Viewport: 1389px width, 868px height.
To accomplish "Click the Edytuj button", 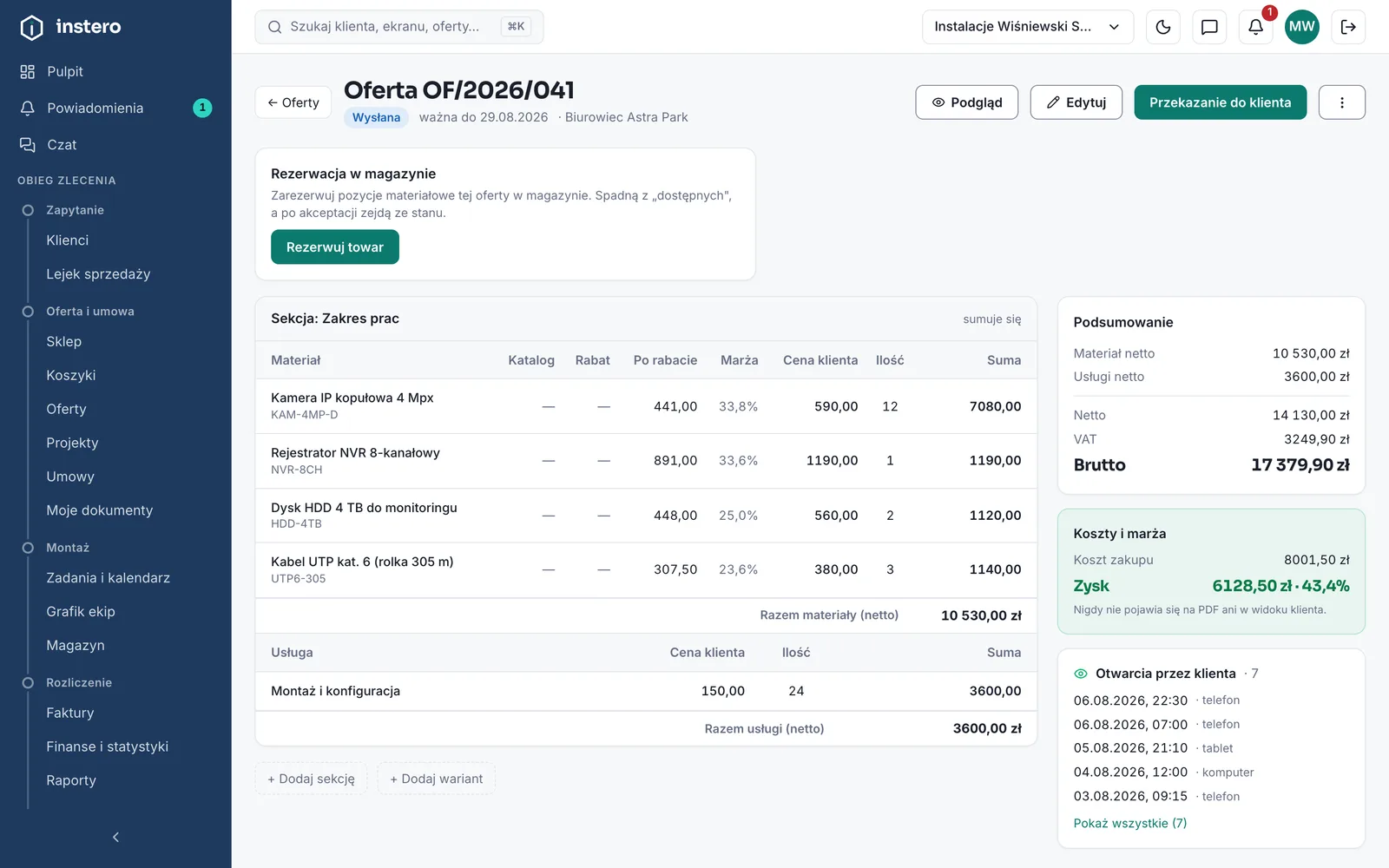I will 1076,102.
